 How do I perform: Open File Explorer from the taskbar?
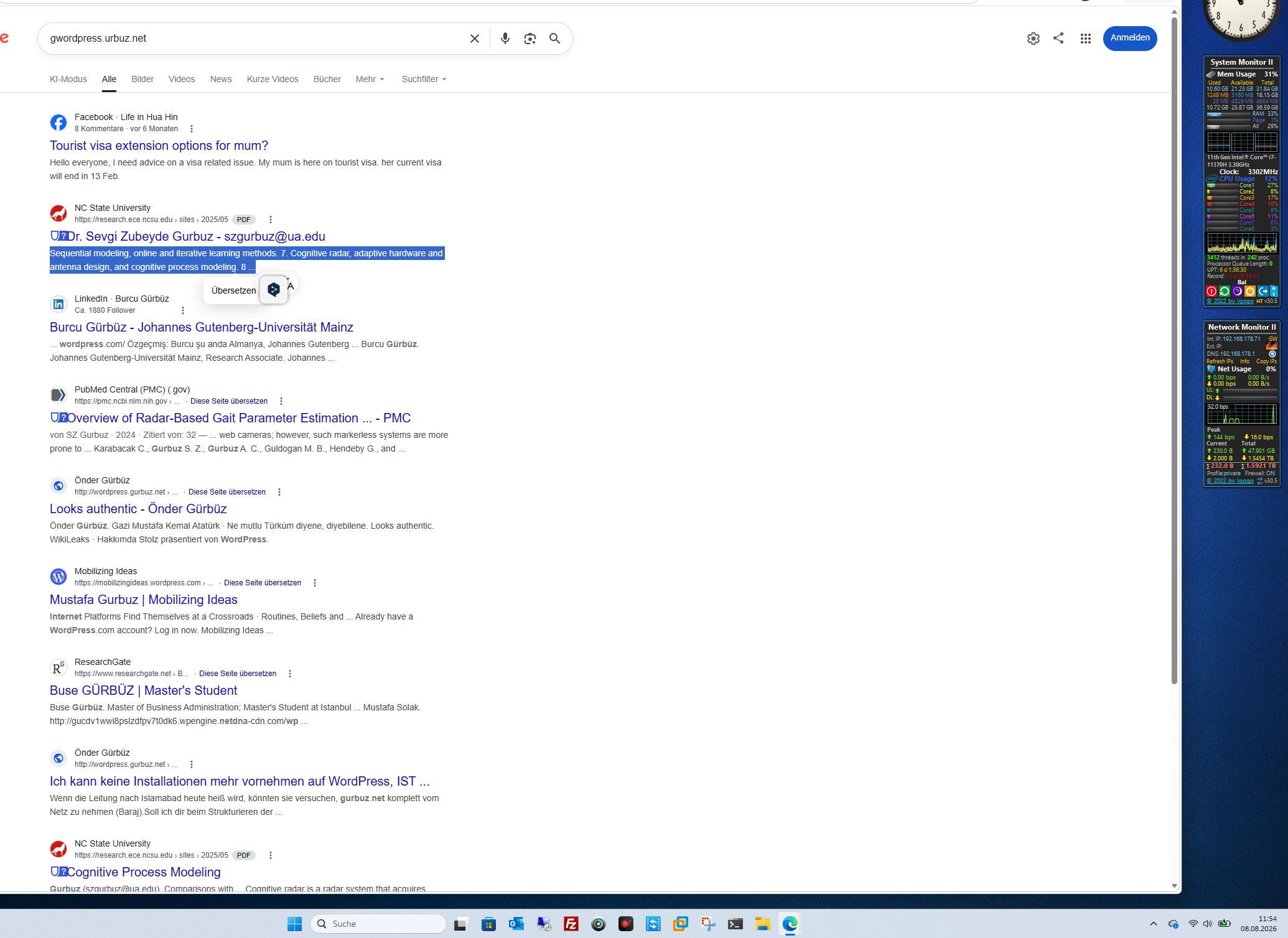coord(763,924)
